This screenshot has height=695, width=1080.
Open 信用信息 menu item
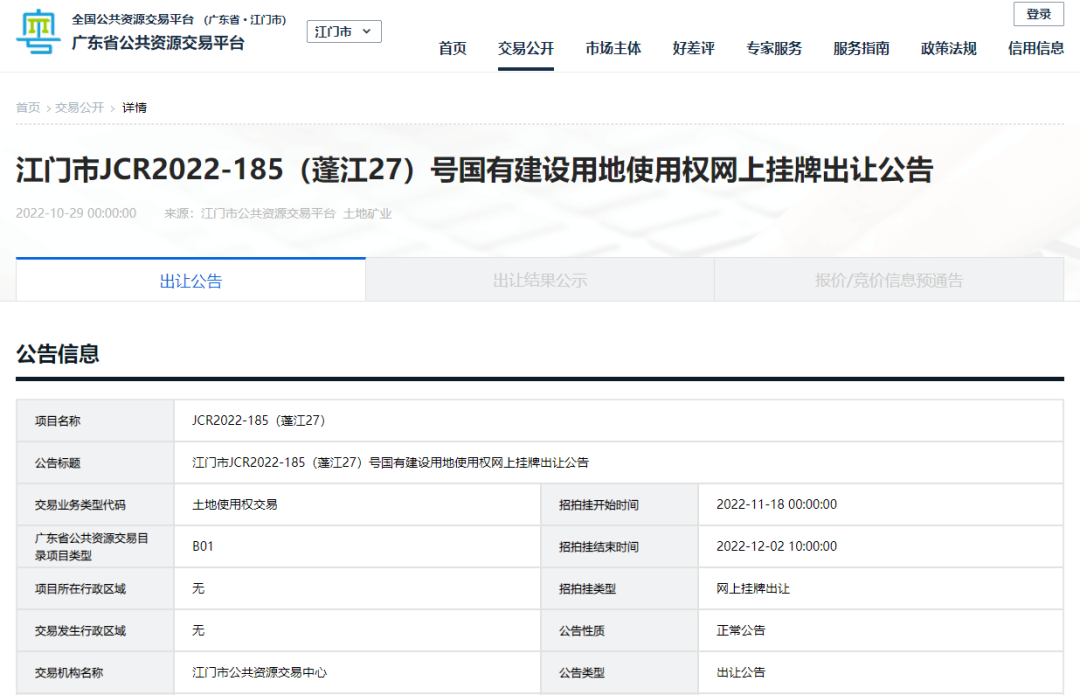(x=1036, y=48)
